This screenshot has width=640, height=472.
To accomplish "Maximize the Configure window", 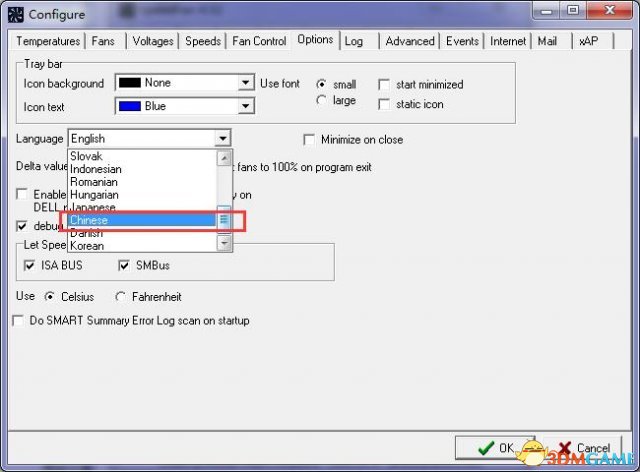I will tap(573, 11).
